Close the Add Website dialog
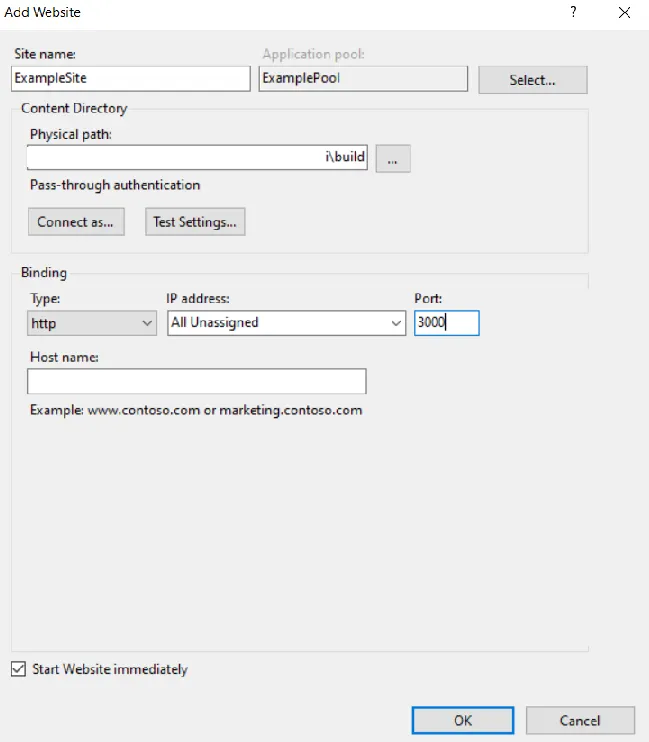This screenshot has width=649, height=742. 625,12
